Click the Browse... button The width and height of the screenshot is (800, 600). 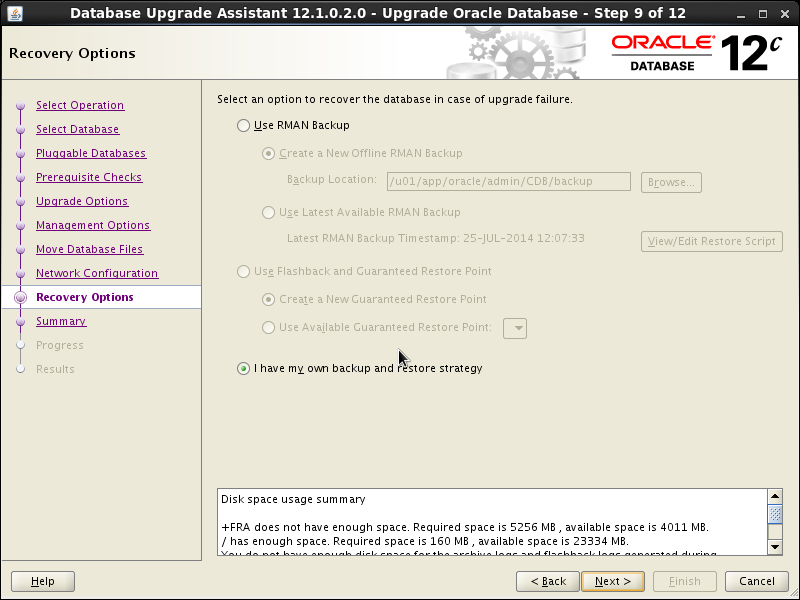tap(671, 182)
